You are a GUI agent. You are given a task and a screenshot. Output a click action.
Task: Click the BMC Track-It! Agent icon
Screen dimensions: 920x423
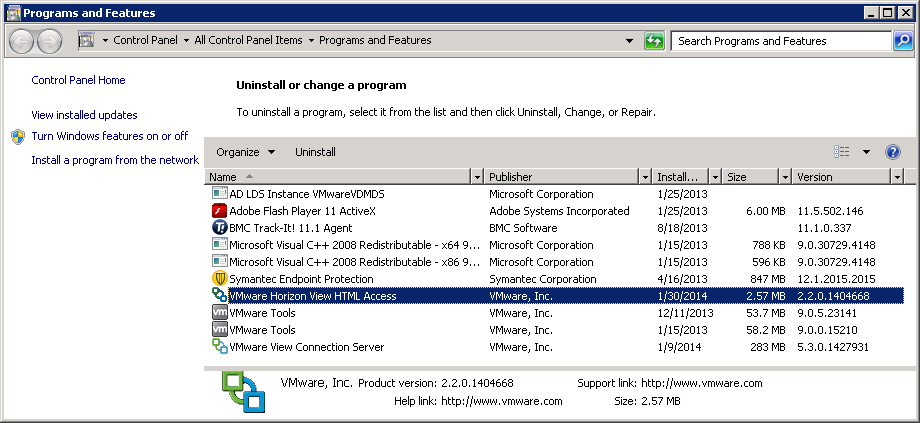220,228
